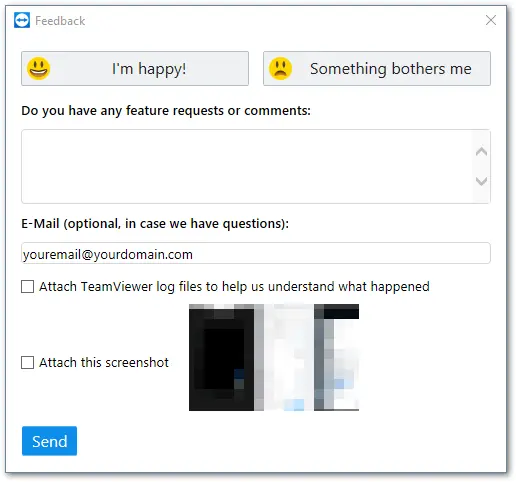The image size is (516, 482).
Task: Click the happy smiley face icon
Action: [39, 69]
